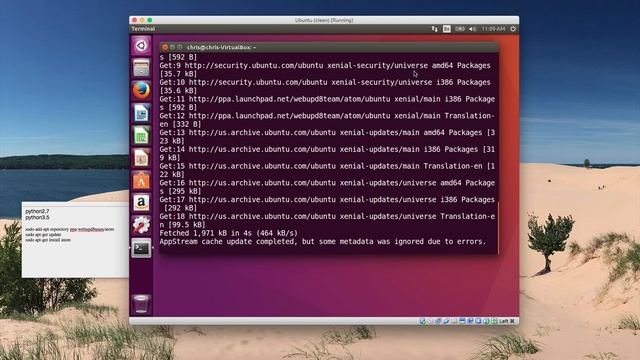The height and width of the screenshot is (360, 640).
Task: Click the Left ⌘ host key indicator
Action: point(507,321)
